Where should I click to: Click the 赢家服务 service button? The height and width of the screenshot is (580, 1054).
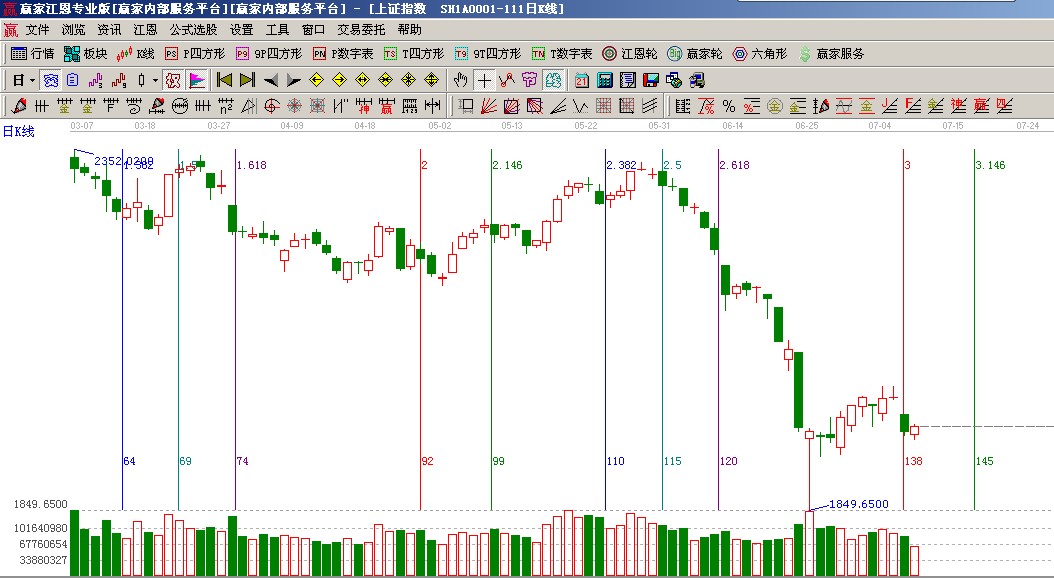(831, 54)
